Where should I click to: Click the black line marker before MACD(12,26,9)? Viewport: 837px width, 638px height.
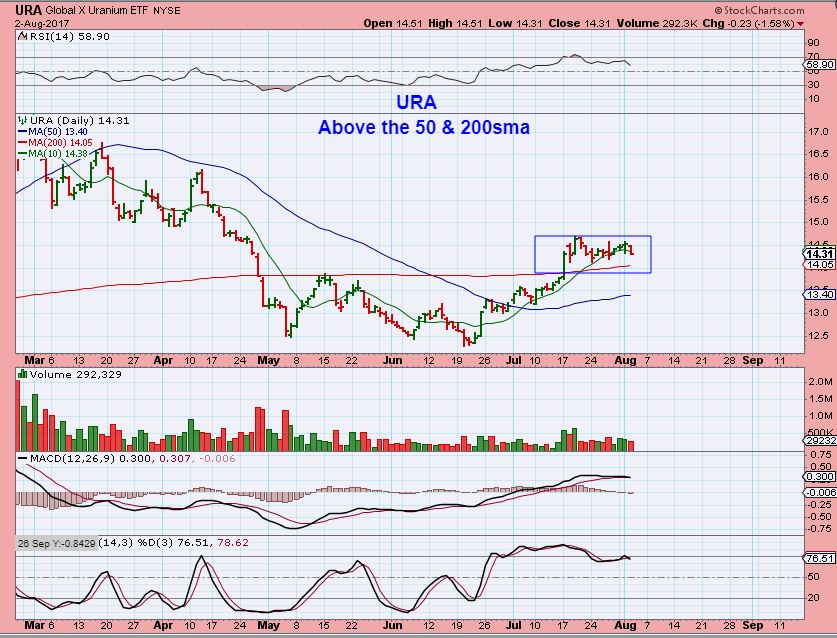tap(23, 459)
